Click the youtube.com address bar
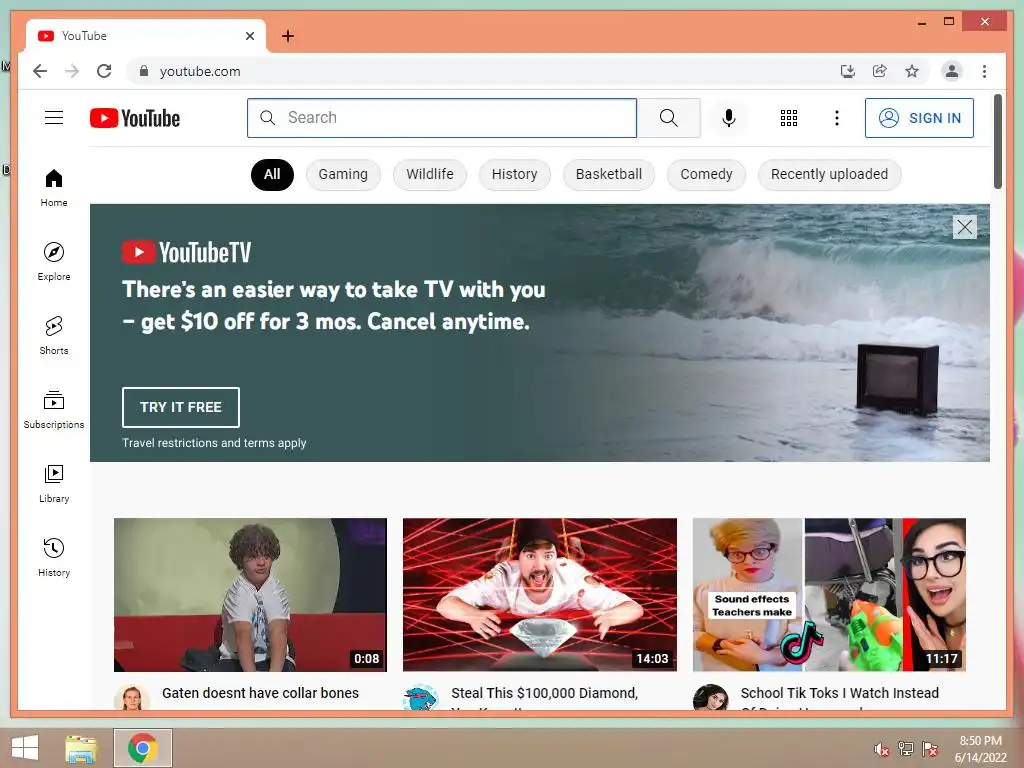The width and height of the screenshot is (1024, 768). point(483,71)
